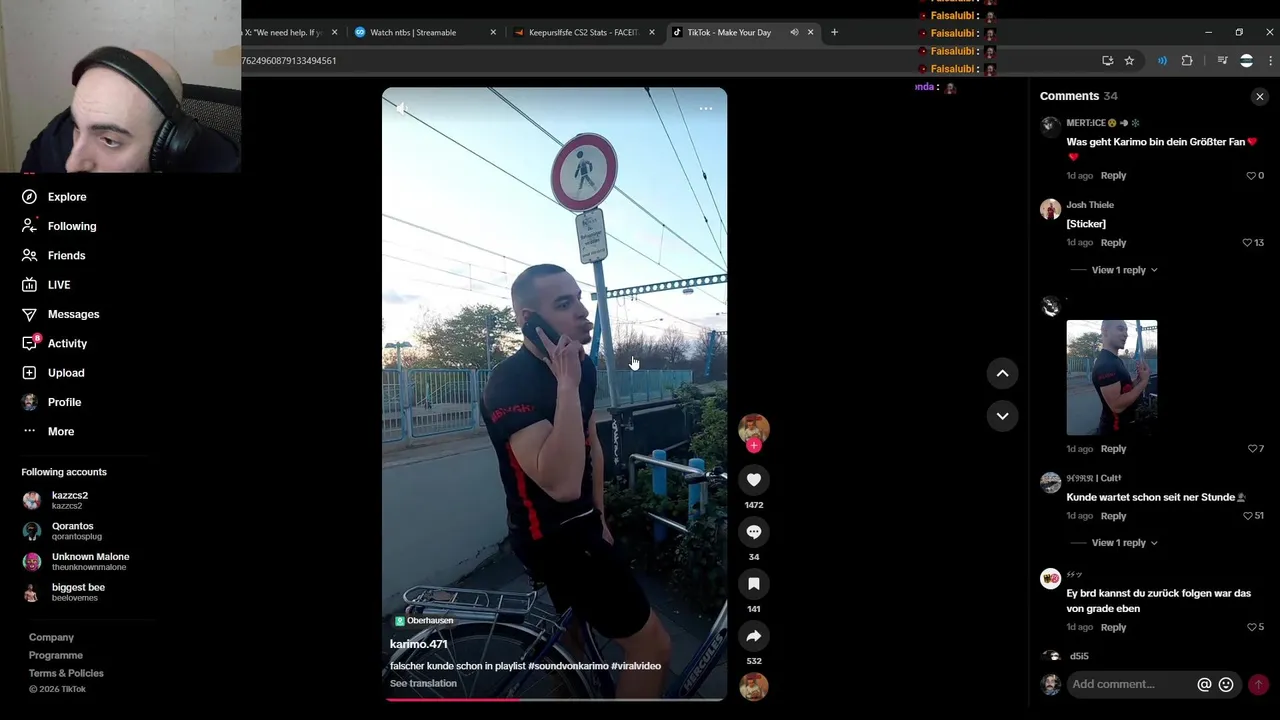Open the browser media control icon

tap(1222, 61)
